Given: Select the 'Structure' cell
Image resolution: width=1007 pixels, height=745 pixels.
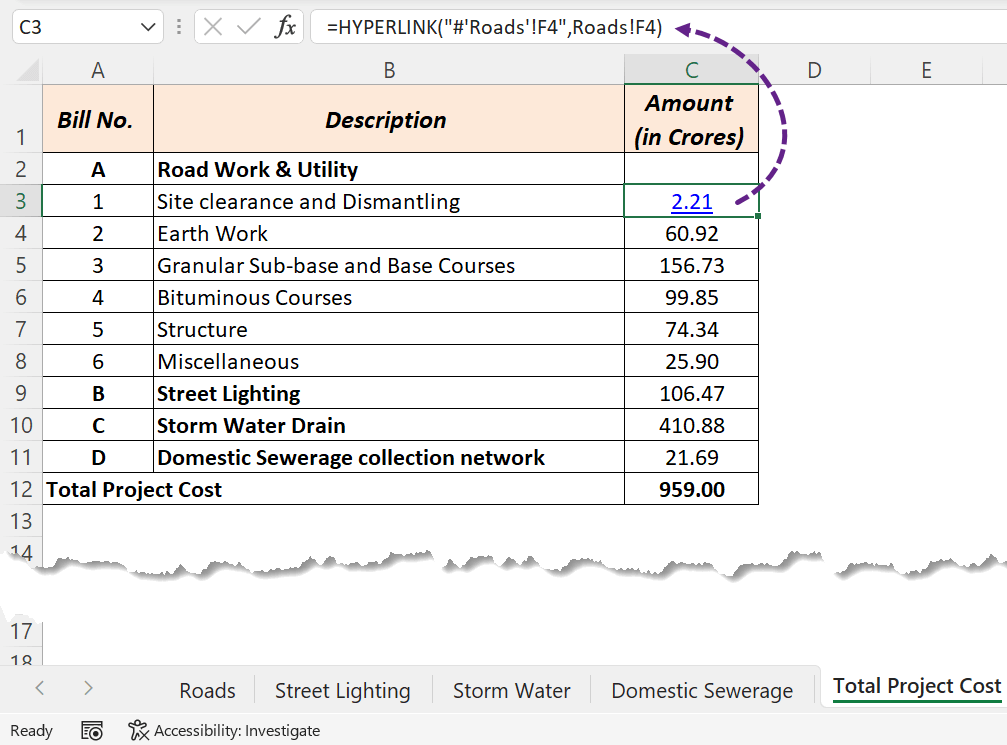Looking at the screenshot, I should click(389, 329).
